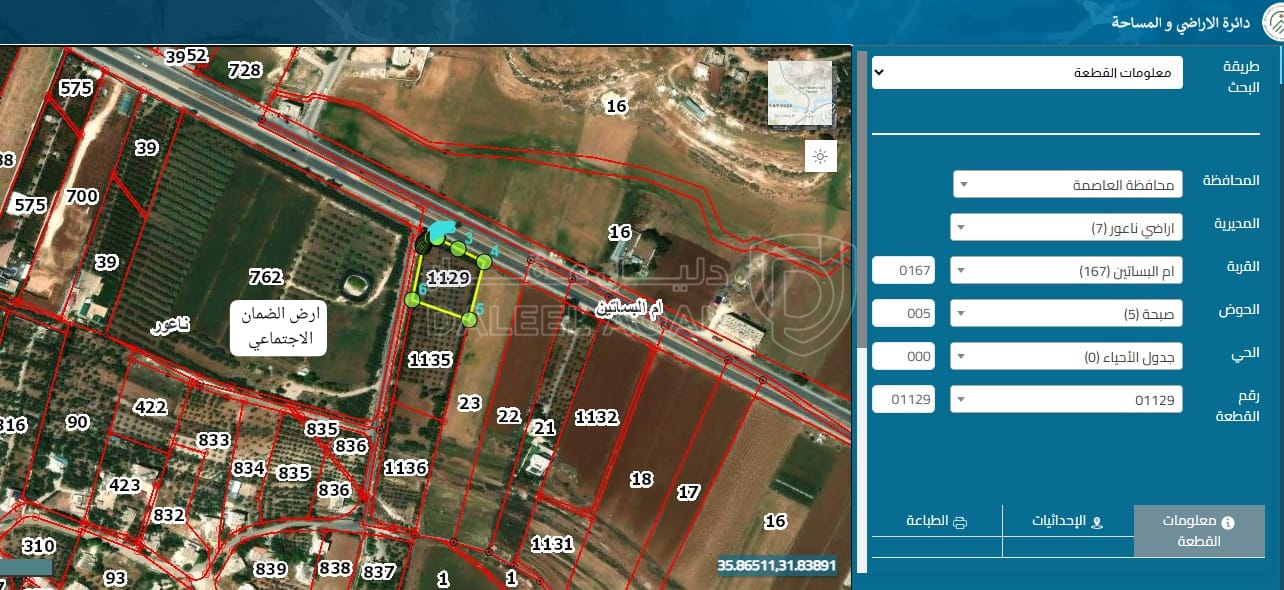This screenshot has height=590, width=1284.
Task: Open the parcel number 01129 dropdown
Action: tap(1065, 400)
